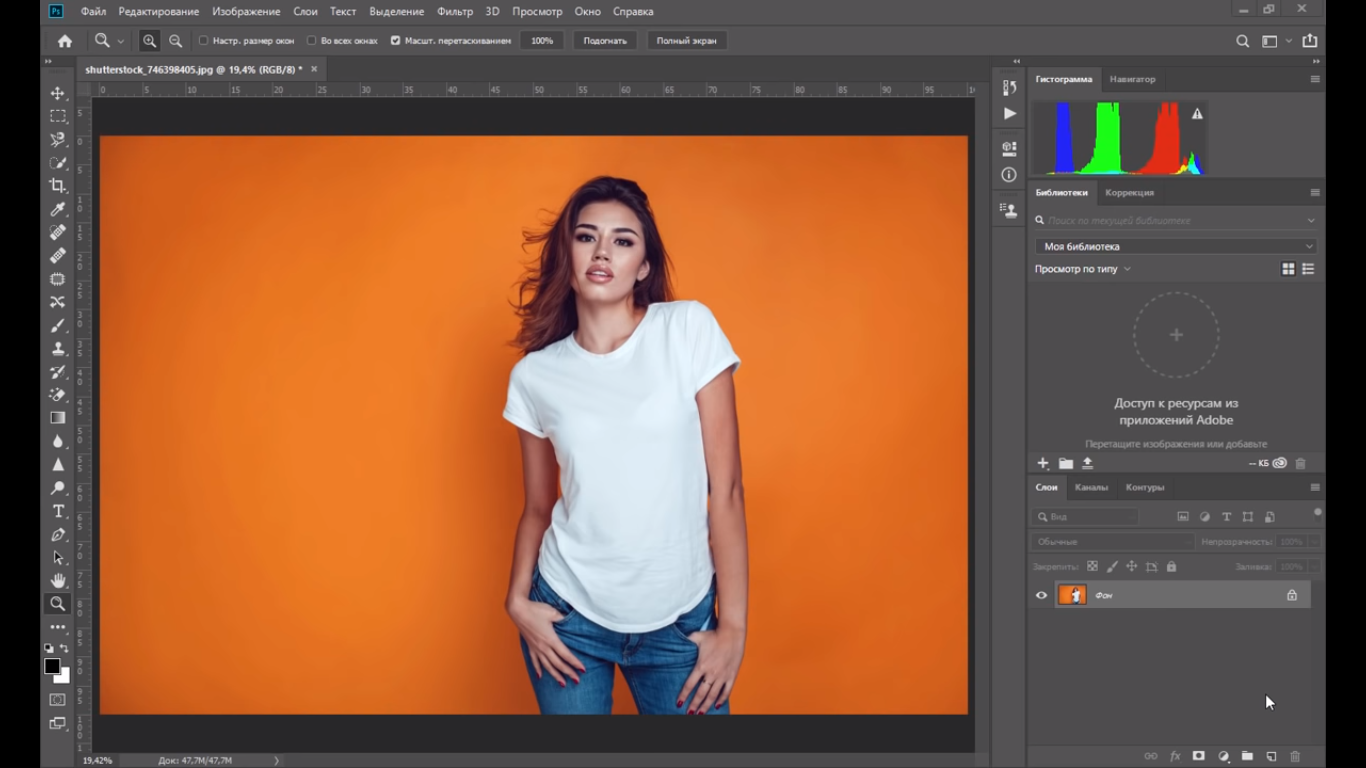Toggle Quick Mask mode

pyautogui.click(x=58, y=700)
